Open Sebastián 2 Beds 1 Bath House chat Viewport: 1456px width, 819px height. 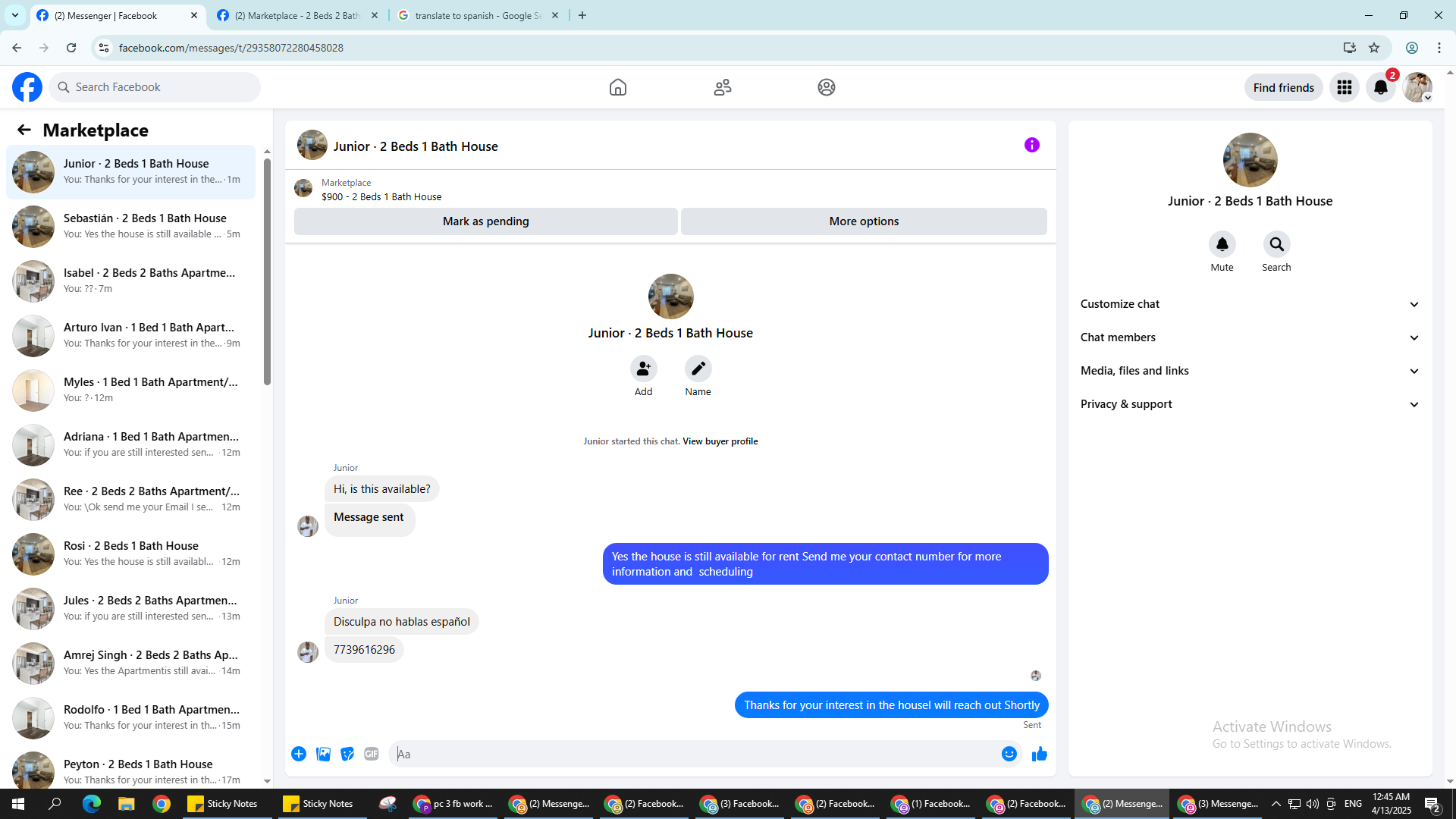click(131, 226)
